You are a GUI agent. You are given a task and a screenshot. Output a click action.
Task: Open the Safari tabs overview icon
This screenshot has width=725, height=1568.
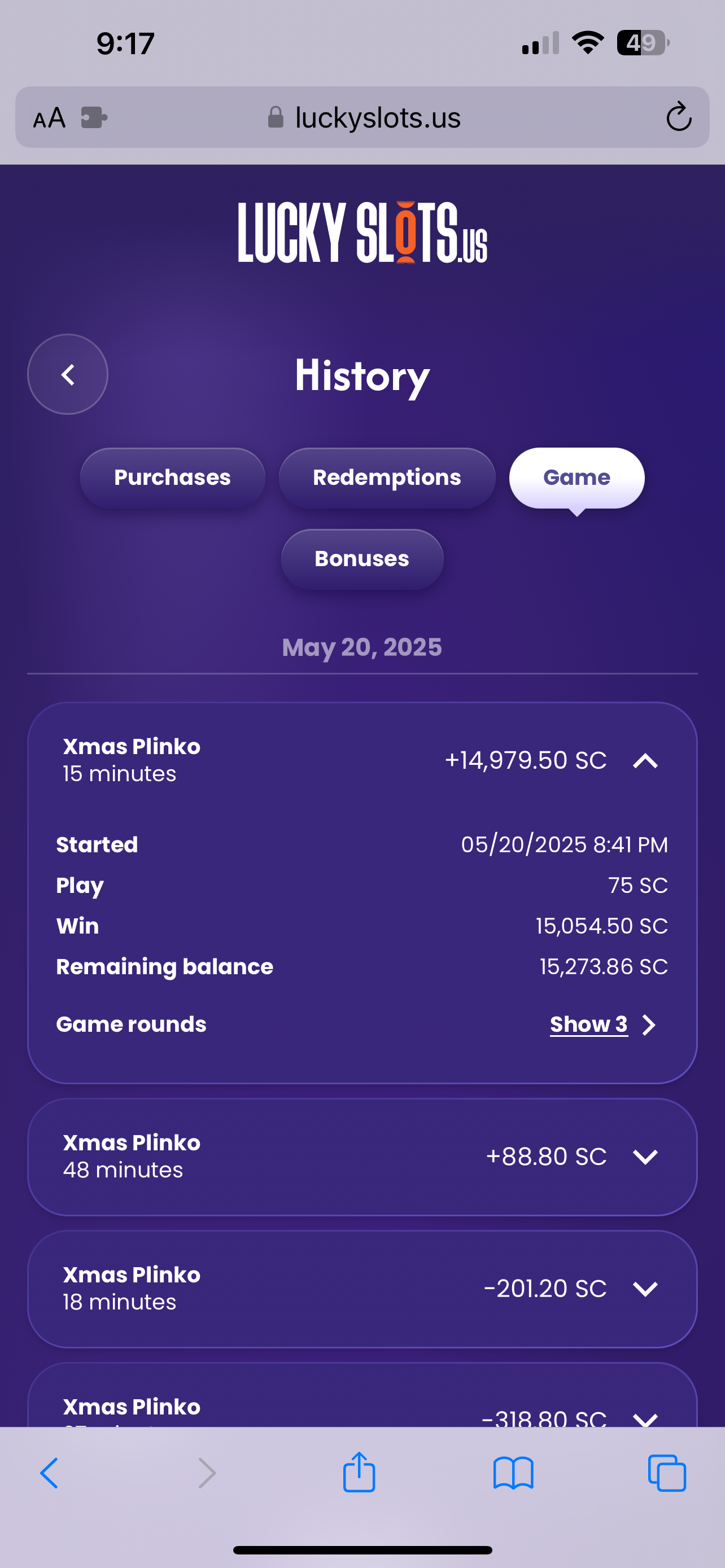tap(667, 1474)
